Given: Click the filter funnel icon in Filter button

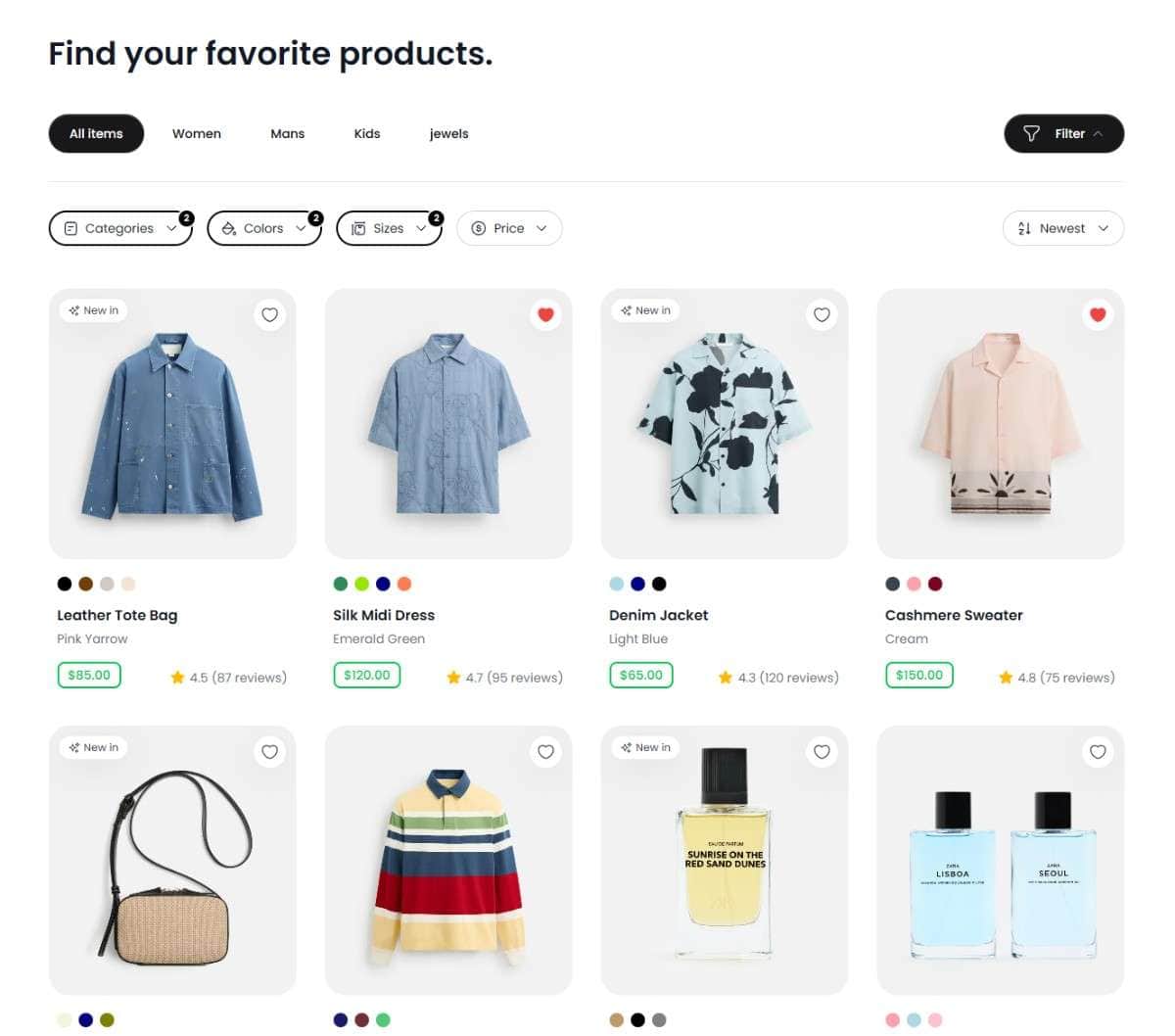Looking at the screenshot, I should [x=1032, y=133].
